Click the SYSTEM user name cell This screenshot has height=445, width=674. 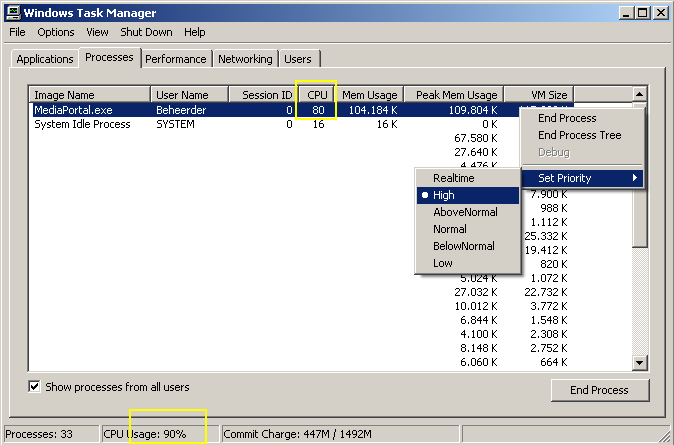pos(175,124)
